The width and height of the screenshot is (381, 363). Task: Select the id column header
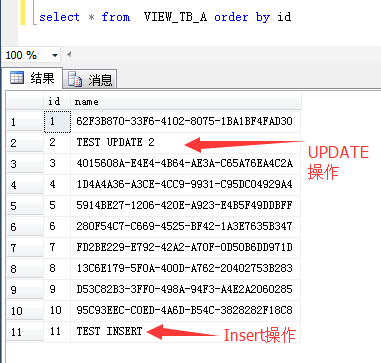[x=57, y=101]
